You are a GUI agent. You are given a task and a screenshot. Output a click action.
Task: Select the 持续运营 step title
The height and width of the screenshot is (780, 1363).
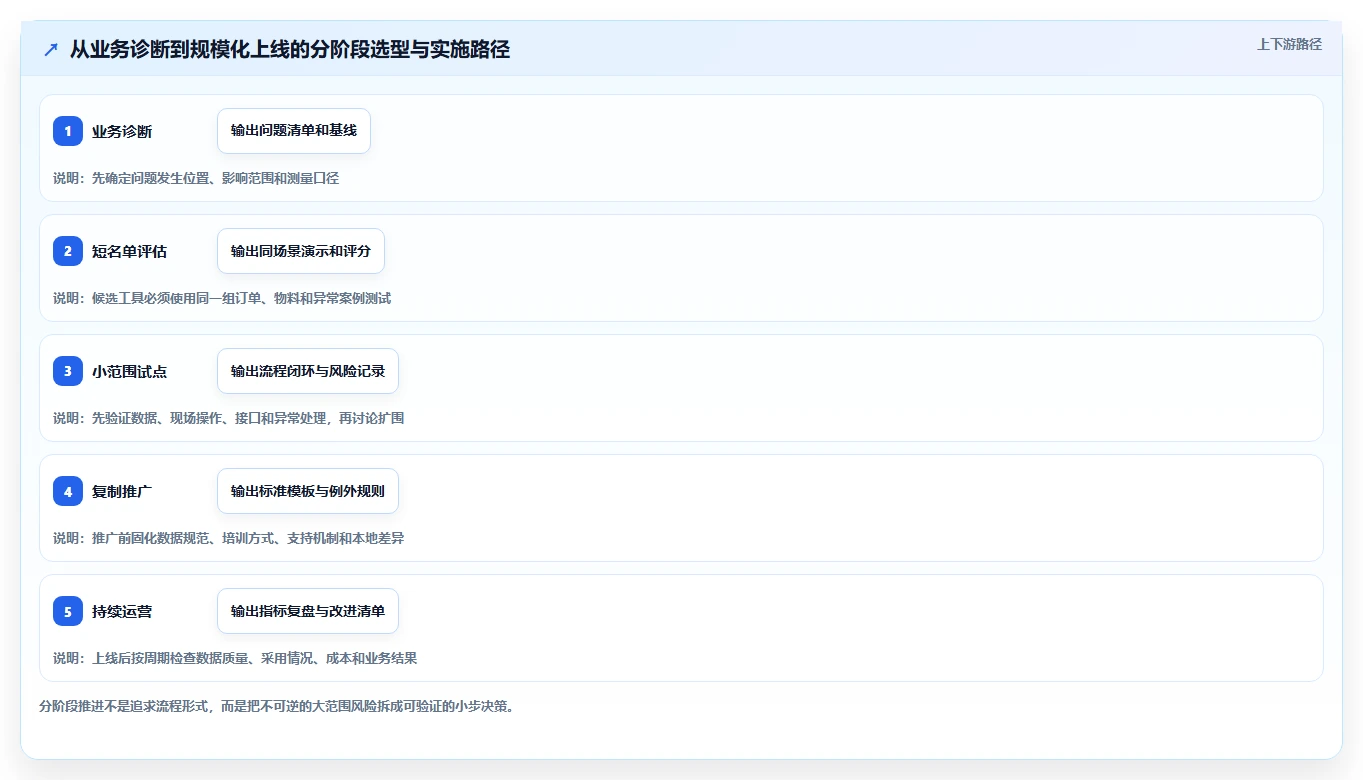point(122,612)
